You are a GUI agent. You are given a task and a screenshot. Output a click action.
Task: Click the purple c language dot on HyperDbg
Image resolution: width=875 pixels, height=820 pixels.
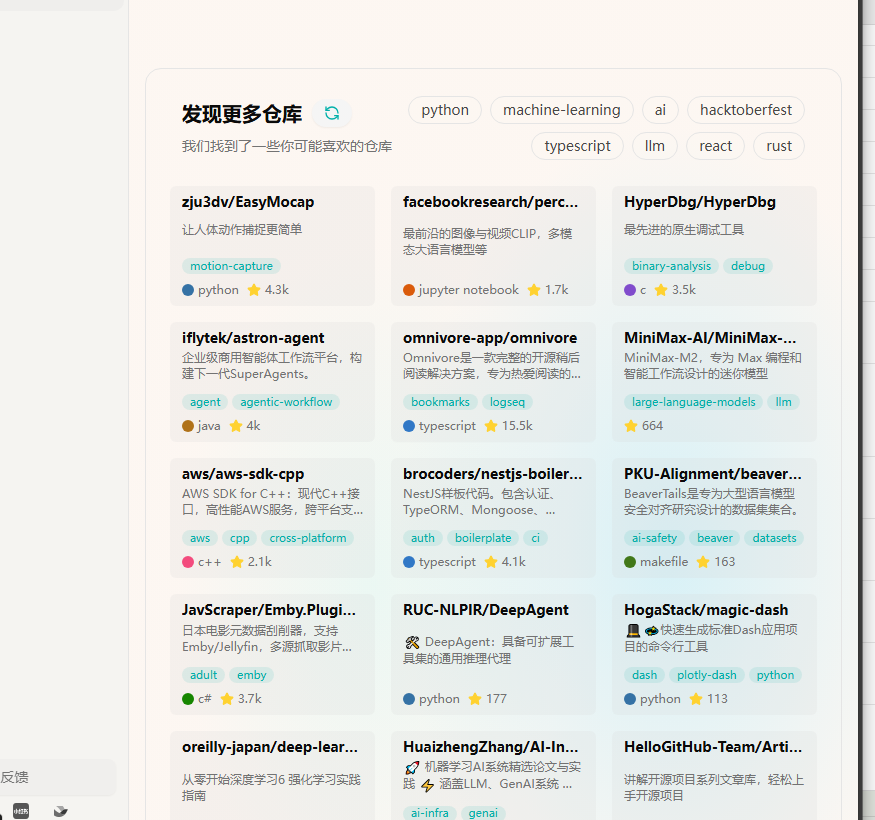click(x=630, y=290)
